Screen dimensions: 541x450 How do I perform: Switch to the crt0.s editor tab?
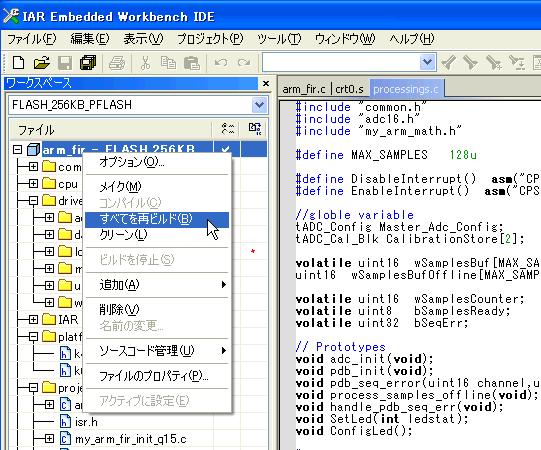click(349, 89)
